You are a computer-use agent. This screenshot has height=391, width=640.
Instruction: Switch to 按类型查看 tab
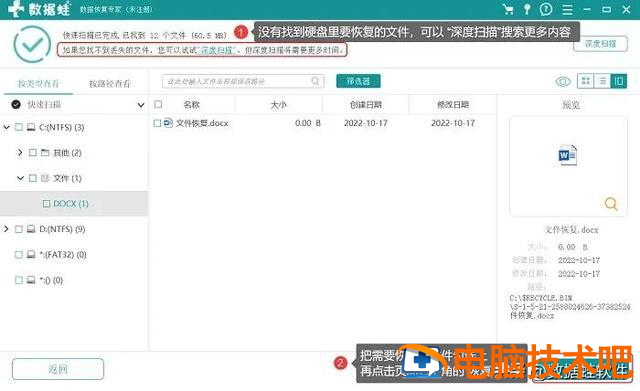[x=38, y=84]
